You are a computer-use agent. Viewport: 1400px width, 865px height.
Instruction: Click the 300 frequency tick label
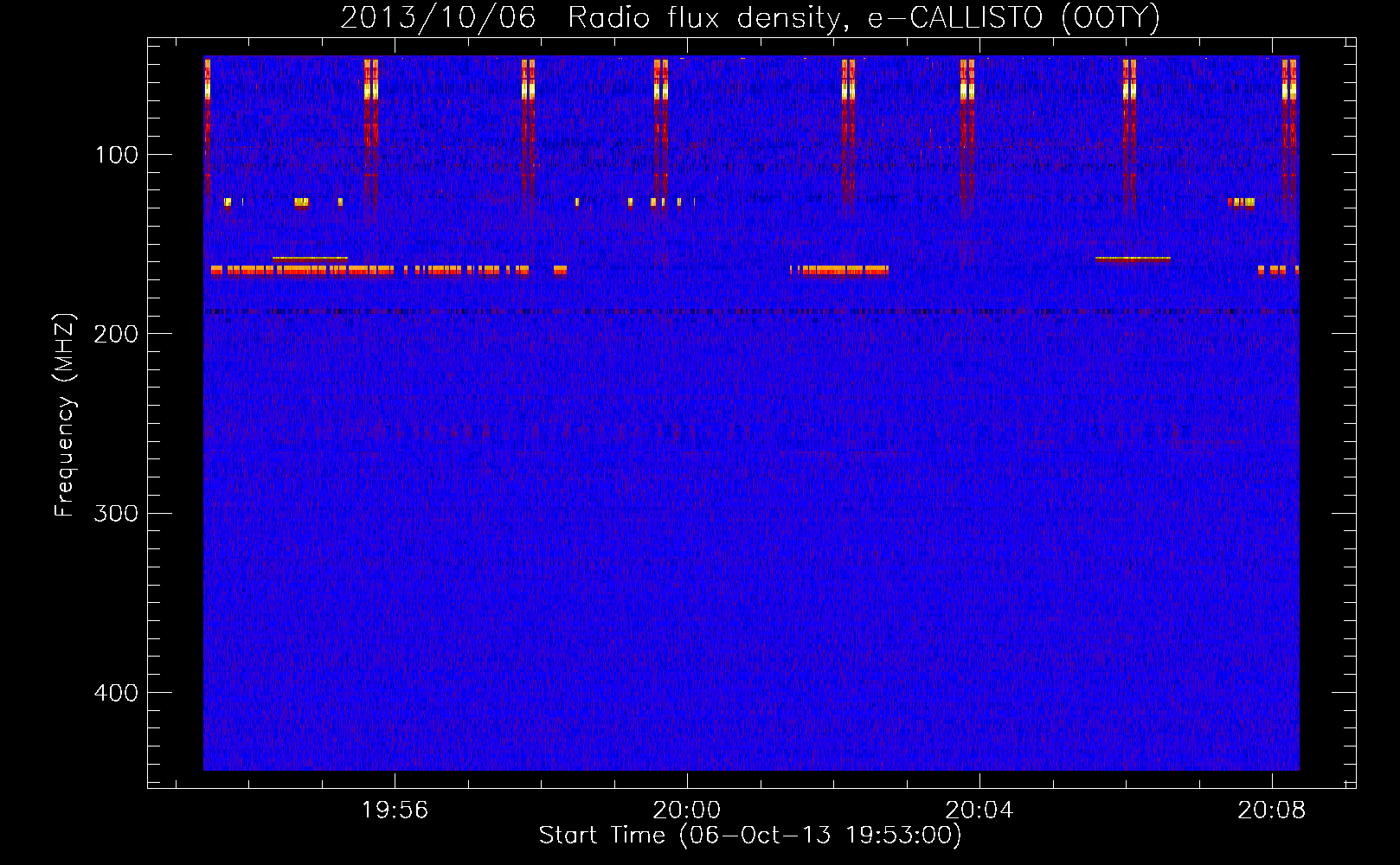(x=116, y=514)
